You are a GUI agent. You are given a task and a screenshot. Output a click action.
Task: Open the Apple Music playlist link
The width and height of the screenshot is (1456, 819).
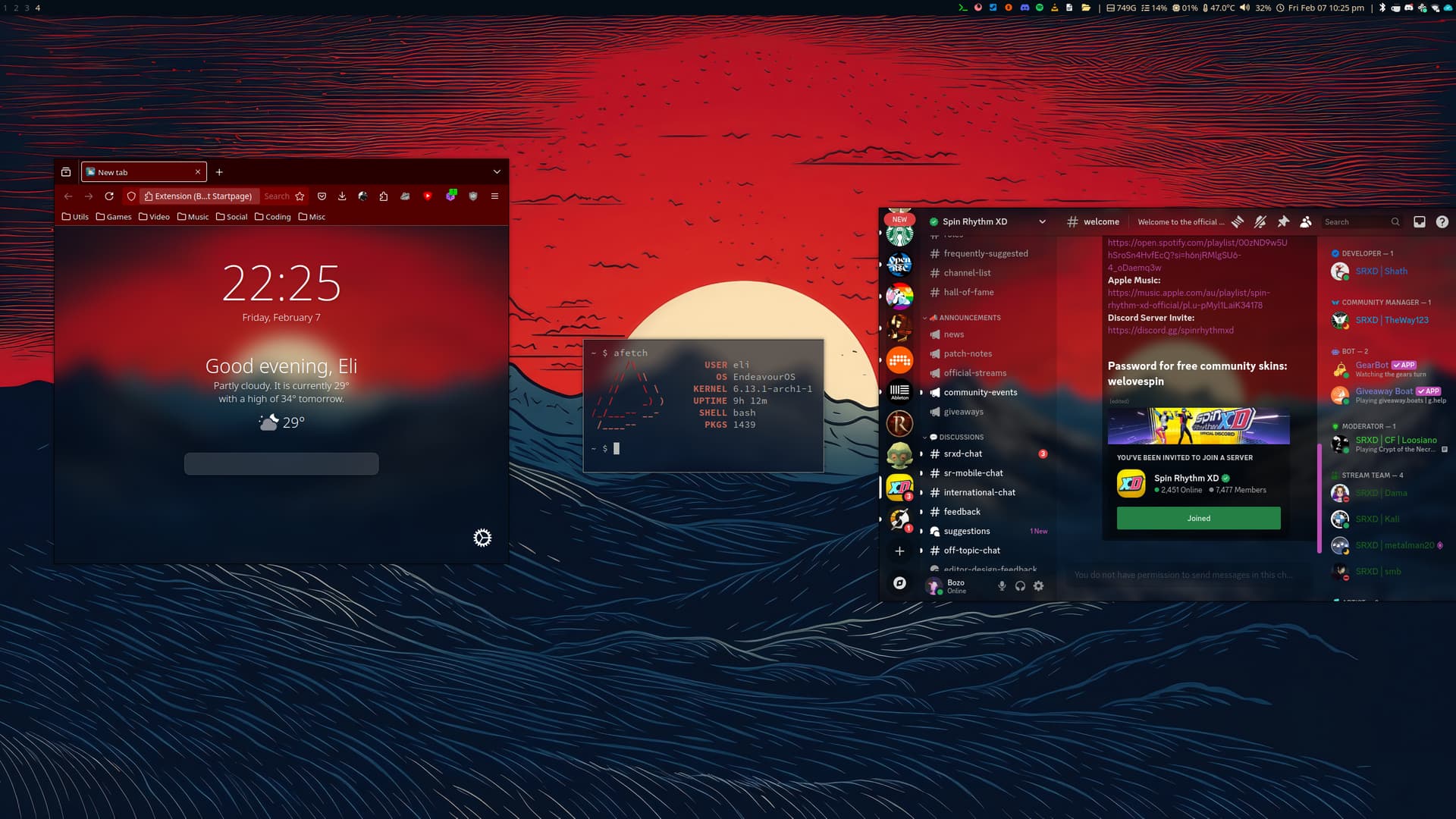[1188, 299]
